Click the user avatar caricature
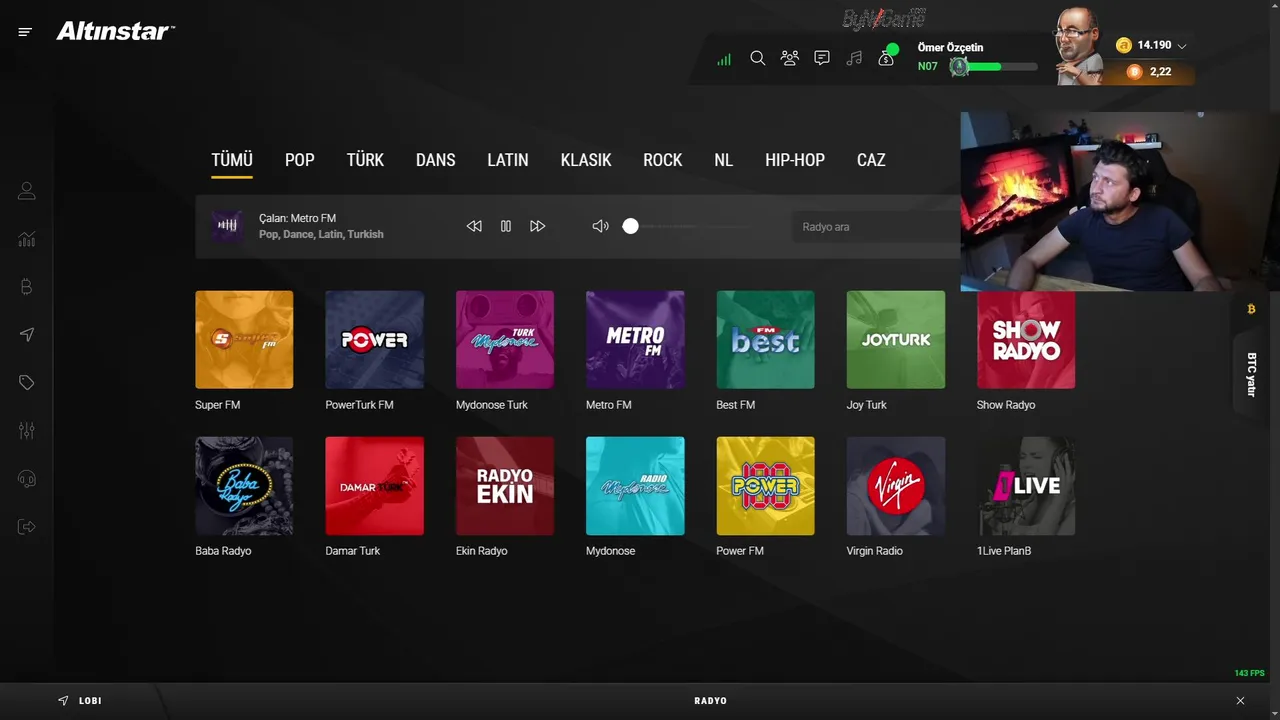The width and height of the screenshot is (1280, 720). (1078, 46)
